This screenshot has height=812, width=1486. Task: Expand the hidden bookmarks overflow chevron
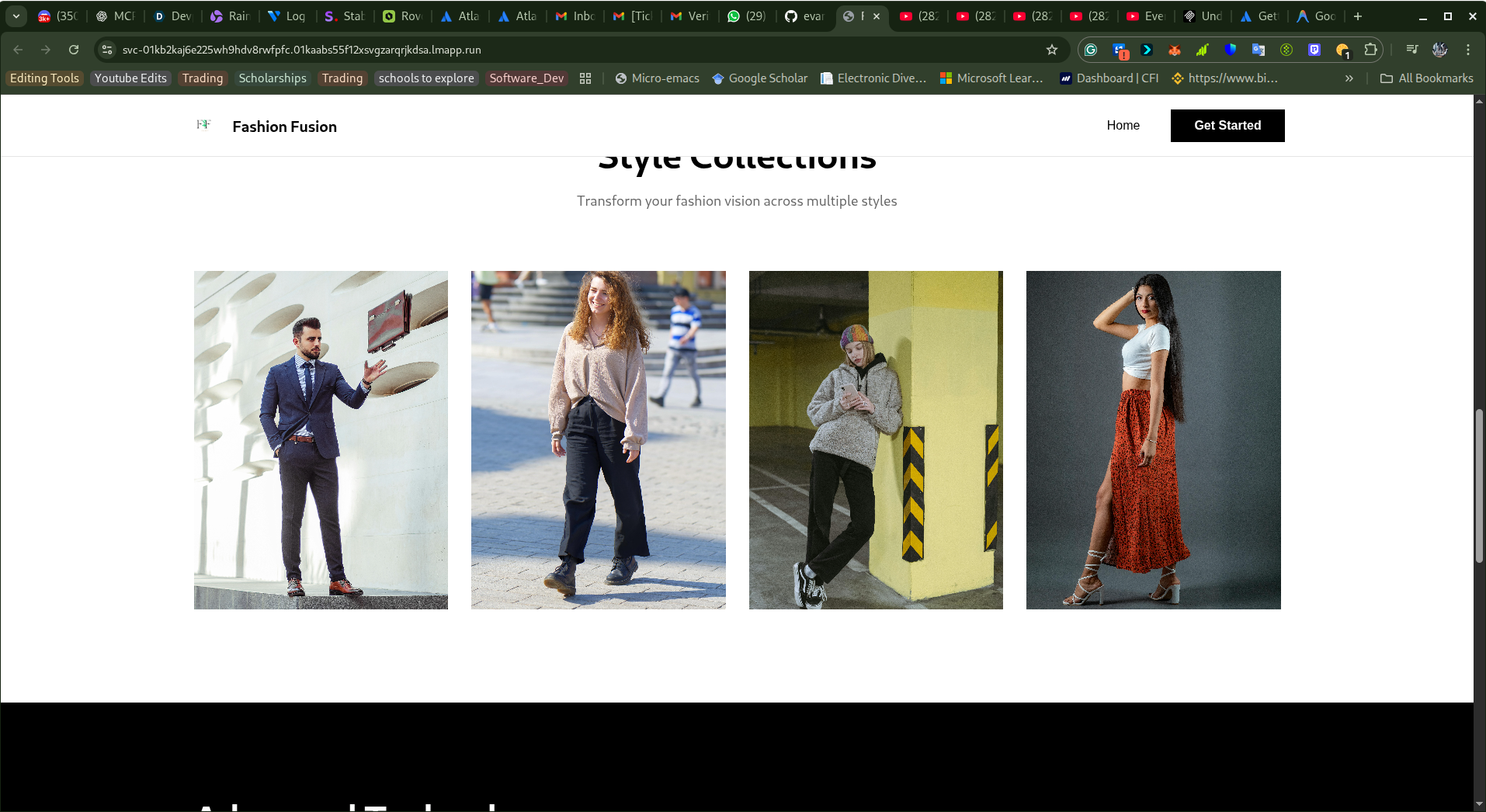(x=1349, y=78)
